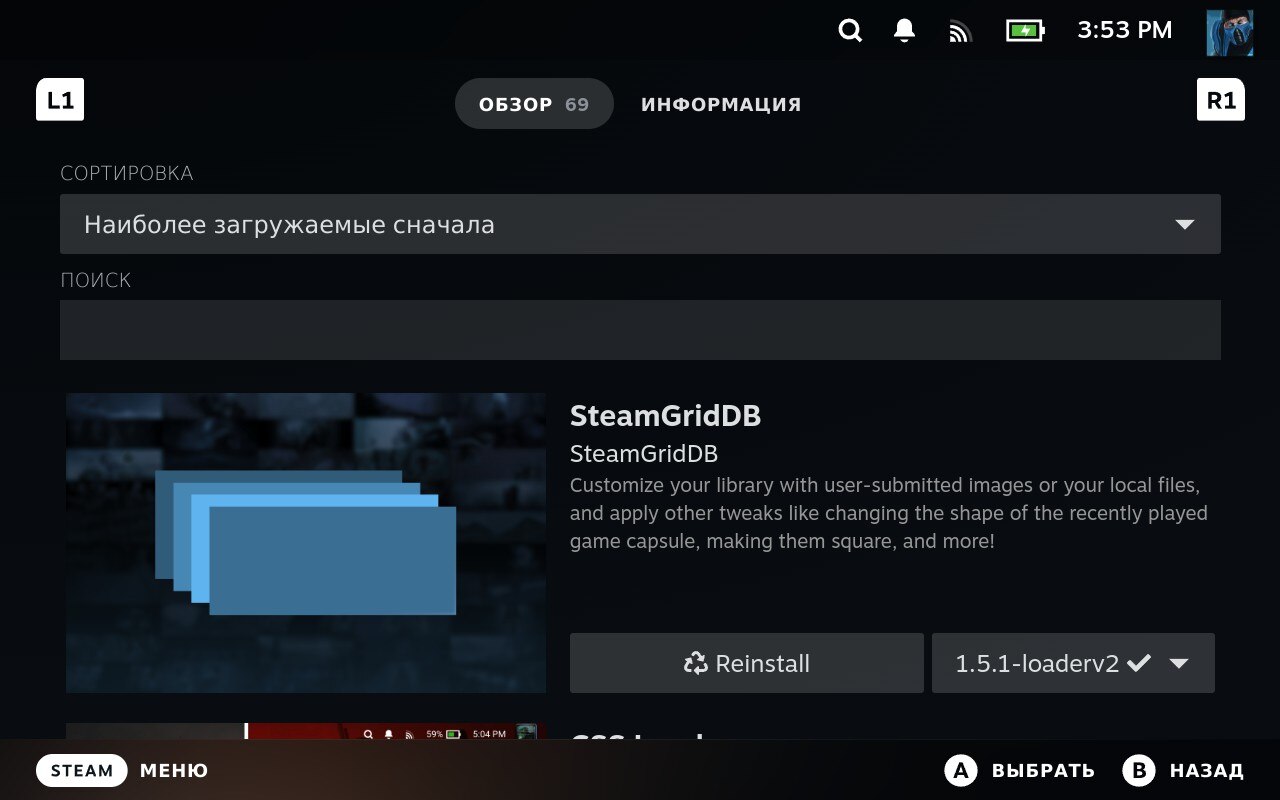Switch to the ОБЗОР tab
Screen dimensions: 1280x800
click(534, 104)
